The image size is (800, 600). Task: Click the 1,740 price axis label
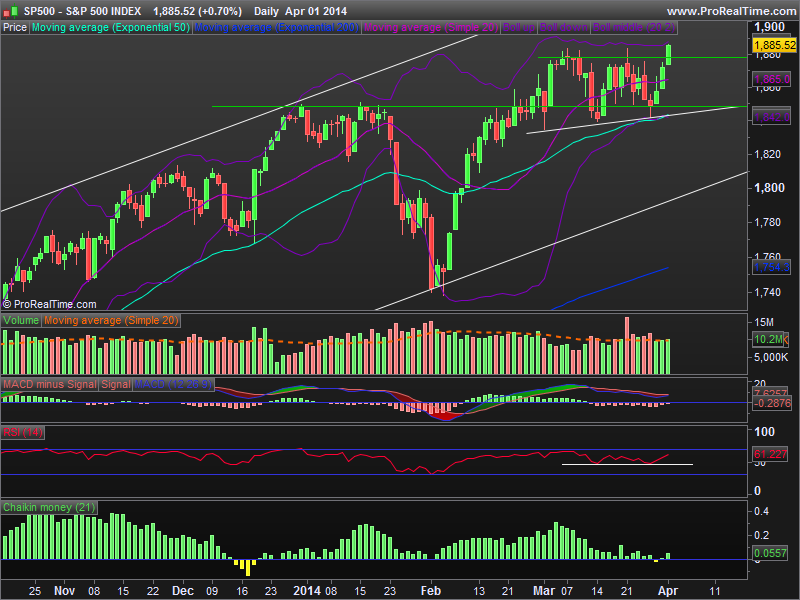tap(767, 292)
